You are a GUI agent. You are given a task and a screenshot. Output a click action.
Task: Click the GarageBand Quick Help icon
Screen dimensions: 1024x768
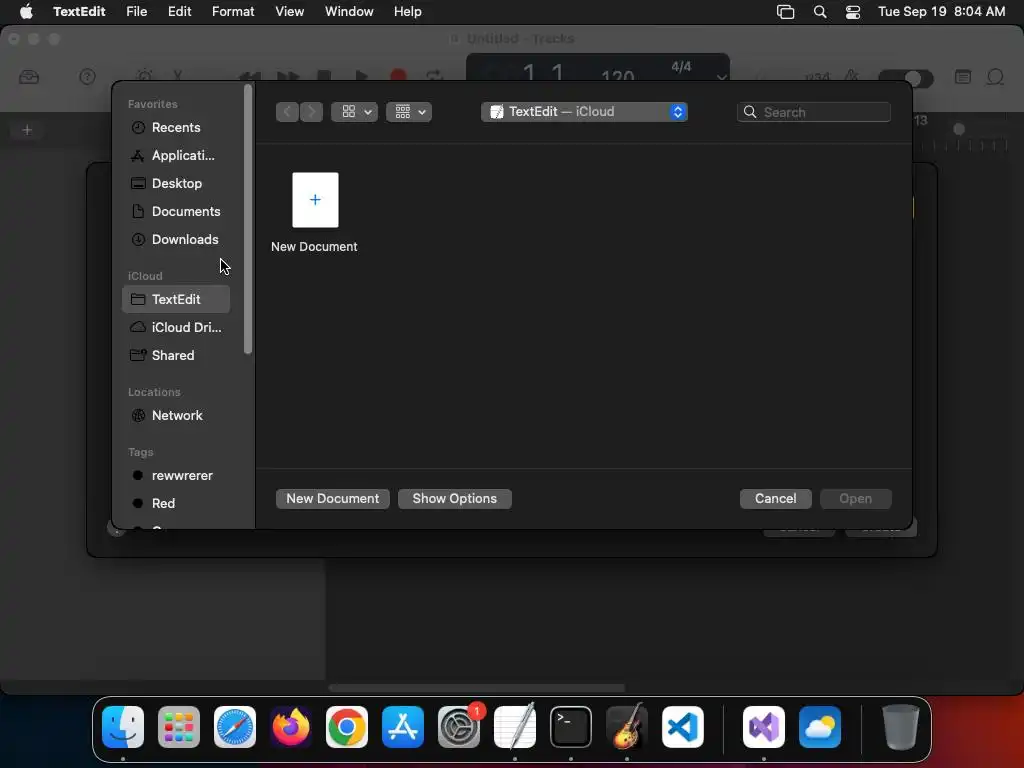[87, 77]
